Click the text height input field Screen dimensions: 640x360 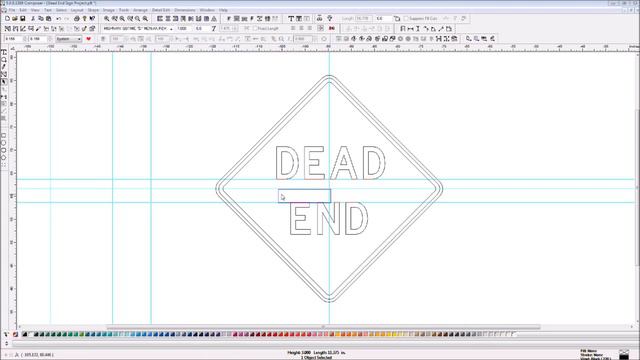[182, 29]
